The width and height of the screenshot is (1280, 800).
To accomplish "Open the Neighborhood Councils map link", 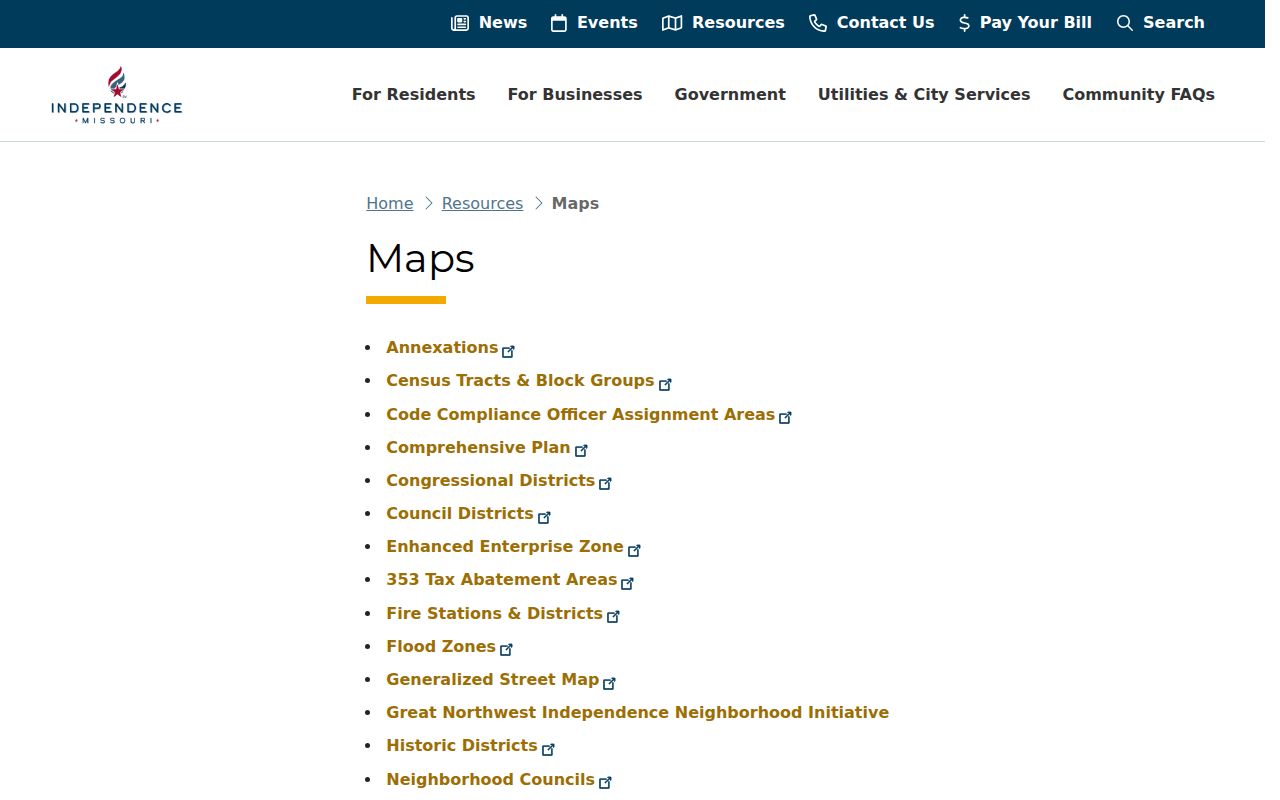I will [491, 779].
